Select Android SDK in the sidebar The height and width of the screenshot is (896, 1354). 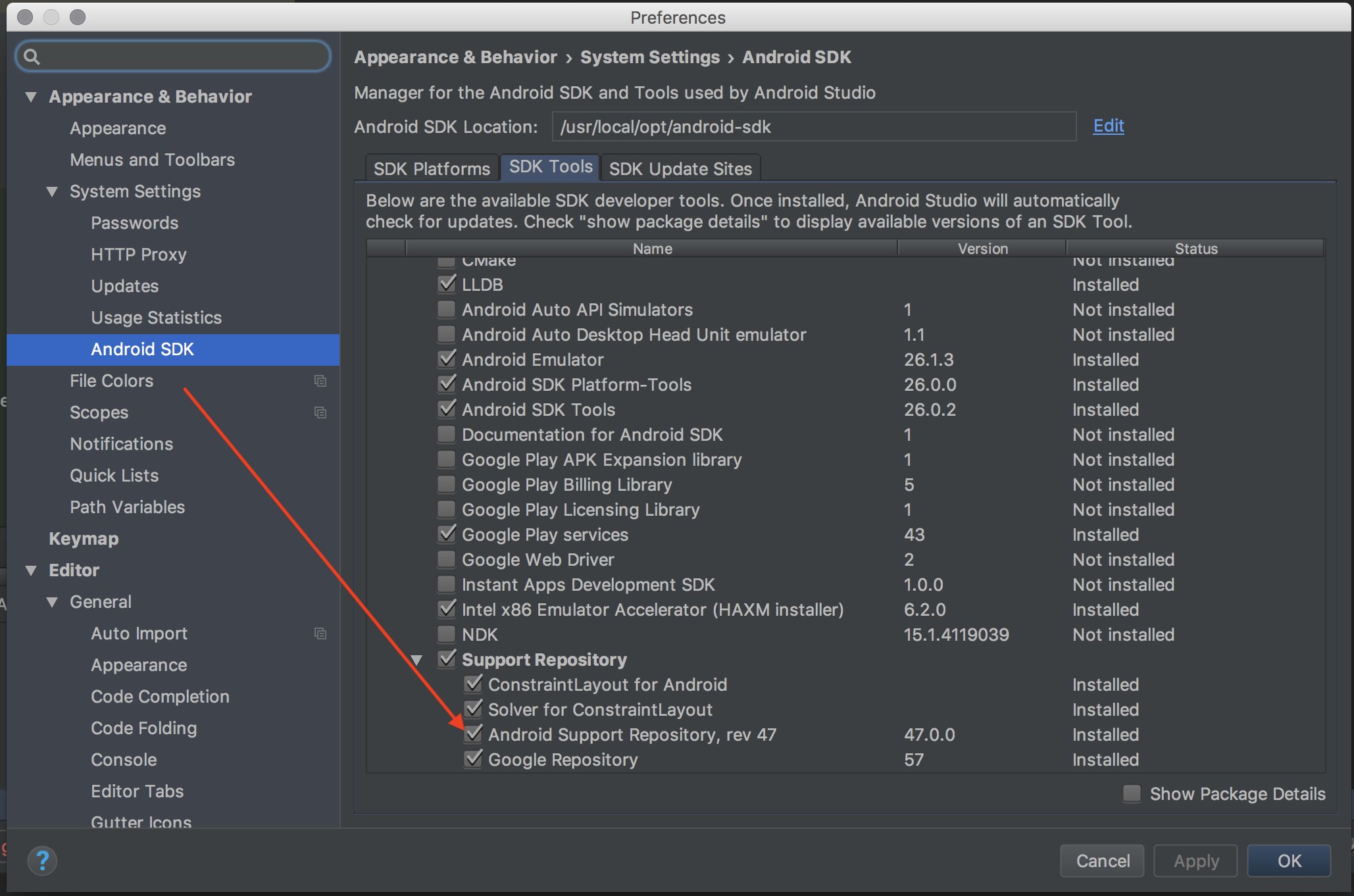[173, 349]
